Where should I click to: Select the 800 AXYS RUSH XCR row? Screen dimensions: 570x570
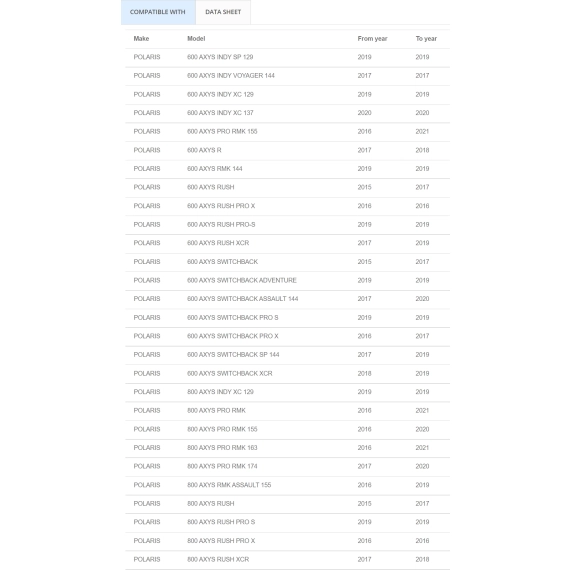[x=287, y=559]
